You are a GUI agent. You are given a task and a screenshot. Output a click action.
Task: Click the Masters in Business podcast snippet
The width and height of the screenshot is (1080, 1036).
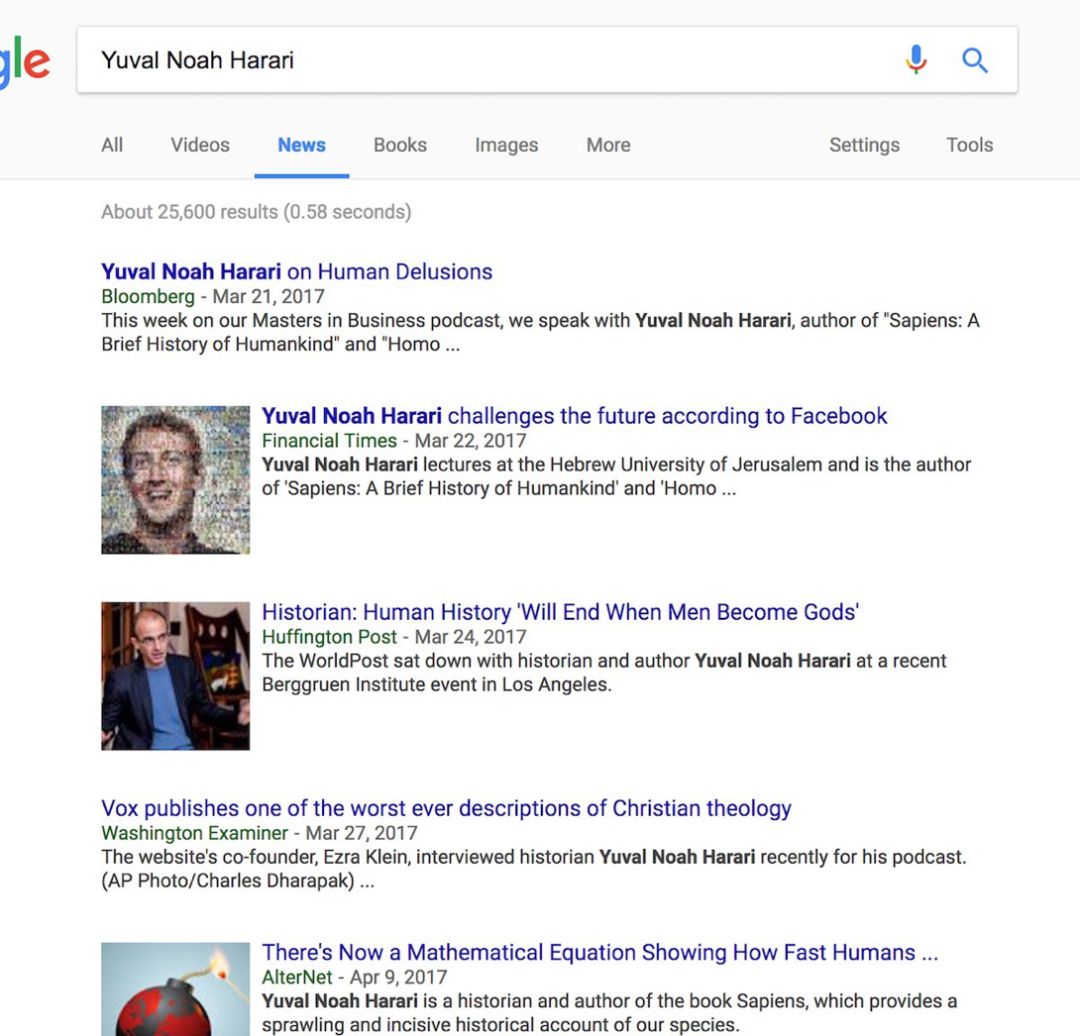point(540,332)
